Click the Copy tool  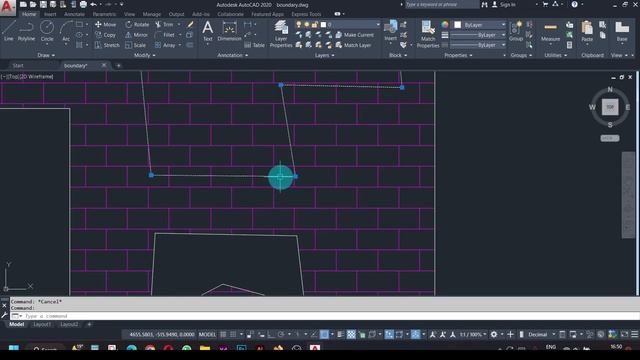pyautogui.click(x=105, y=35)
